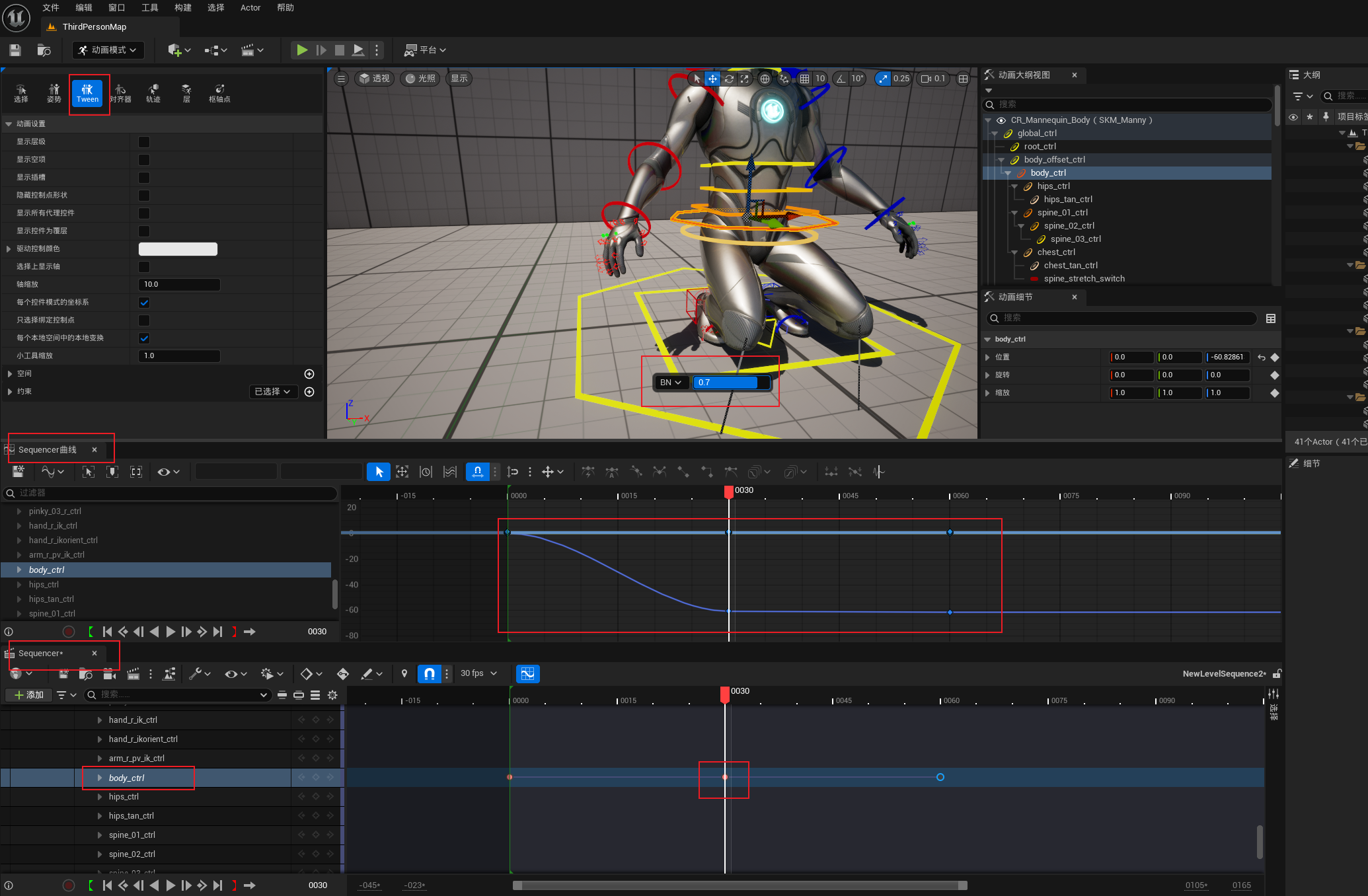Click the BN tween blend slider
Screen dimensions: 1368x896
point(730,383)
